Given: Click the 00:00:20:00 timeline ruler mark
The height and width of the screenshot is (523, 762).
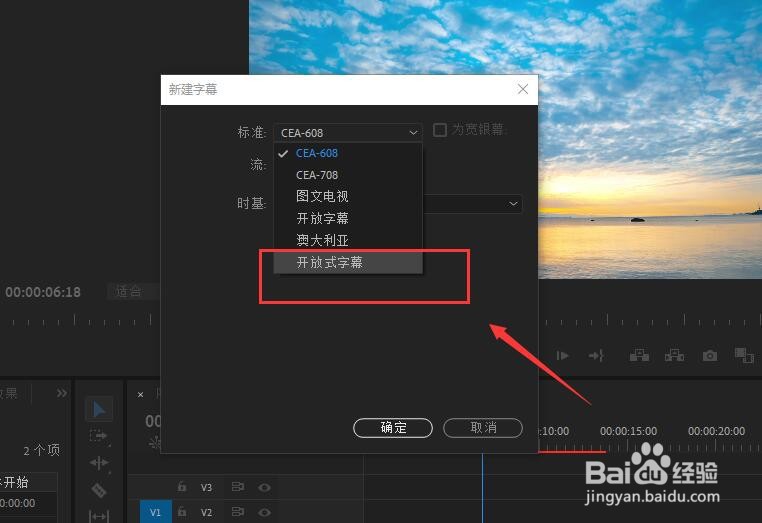Looking at the screenshot, I should [x=716, y=431].
